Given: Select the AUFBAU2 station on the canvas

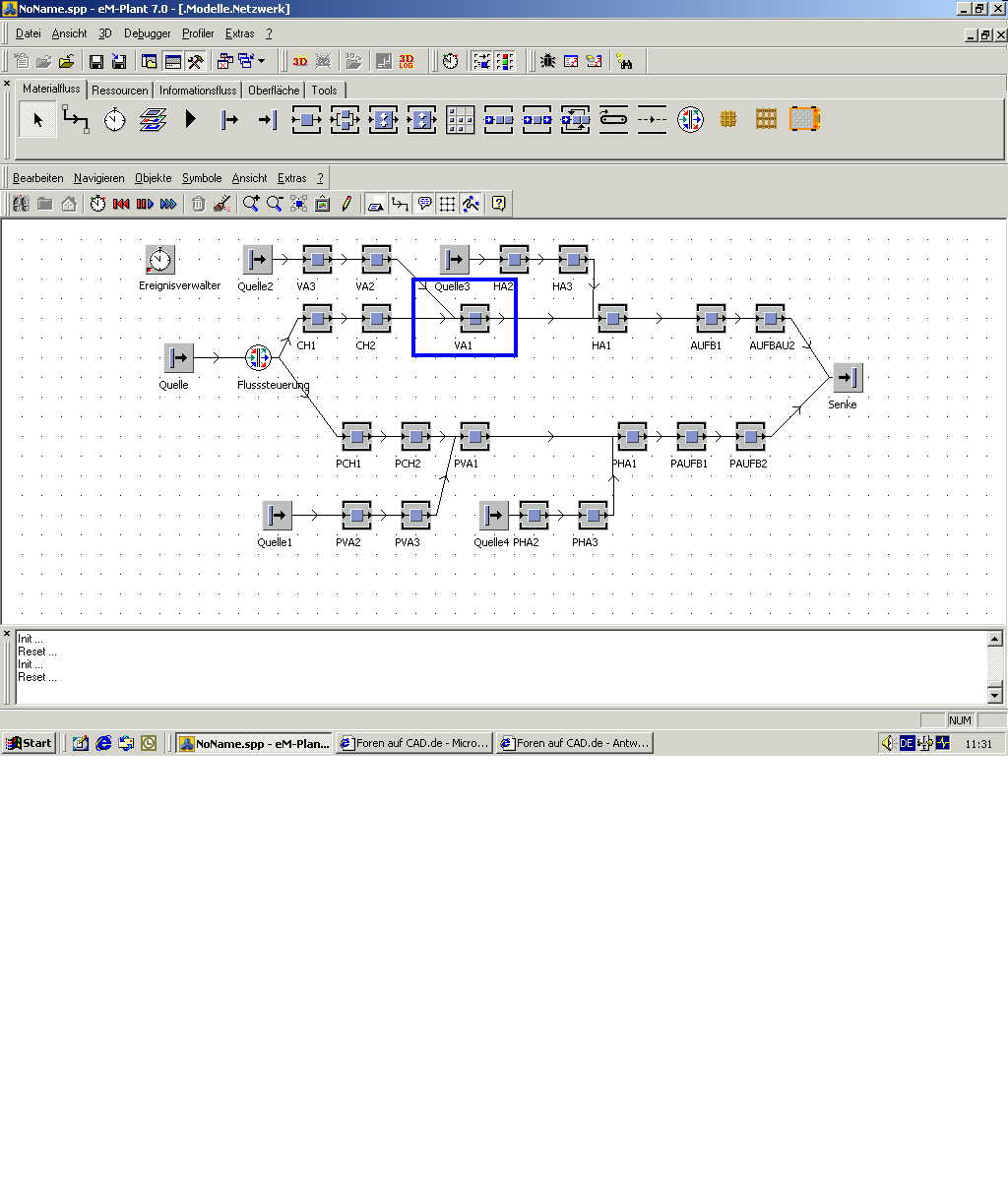Looking at the screenshot, I should tap(770, 318).
